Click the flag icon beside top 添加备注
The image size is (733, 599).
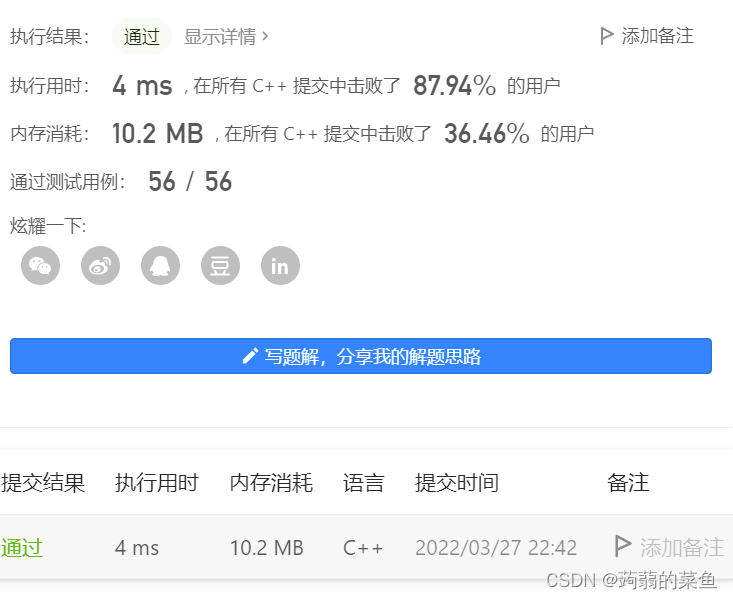coord(606,36)
